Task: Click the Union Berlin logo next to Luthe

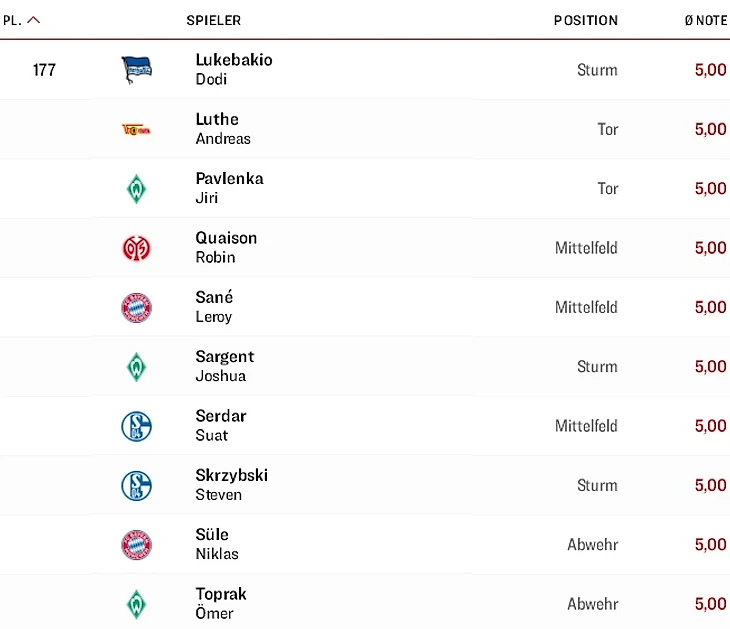Action: coord(136,129)
